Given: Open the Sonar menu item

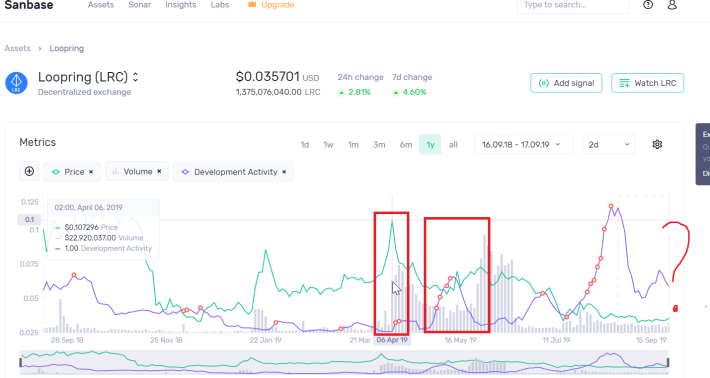Looking at the screenshot, I should 139,5.
